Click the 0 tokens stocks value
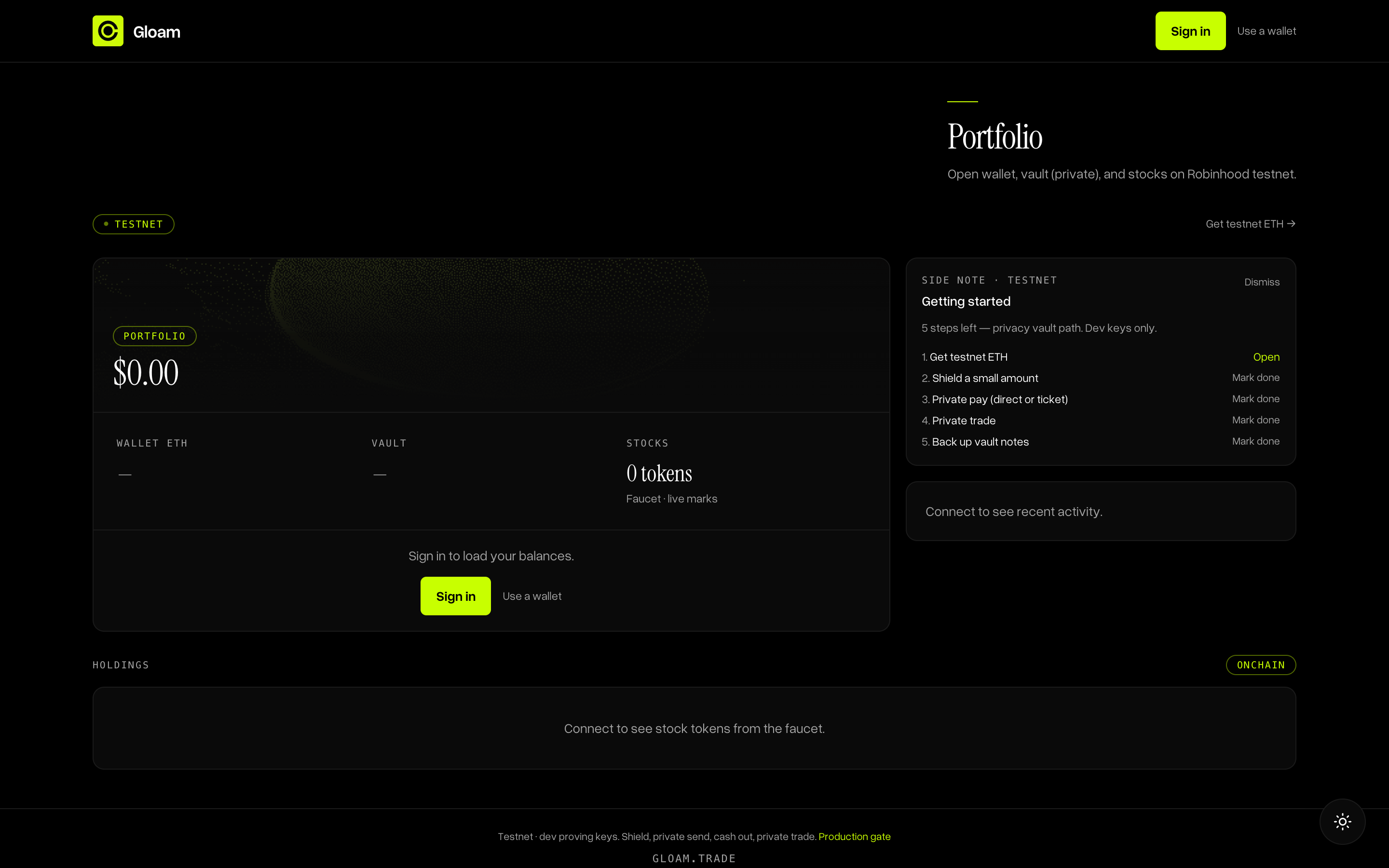Viewport: 1389px width, 868px height. coord(659,474)
